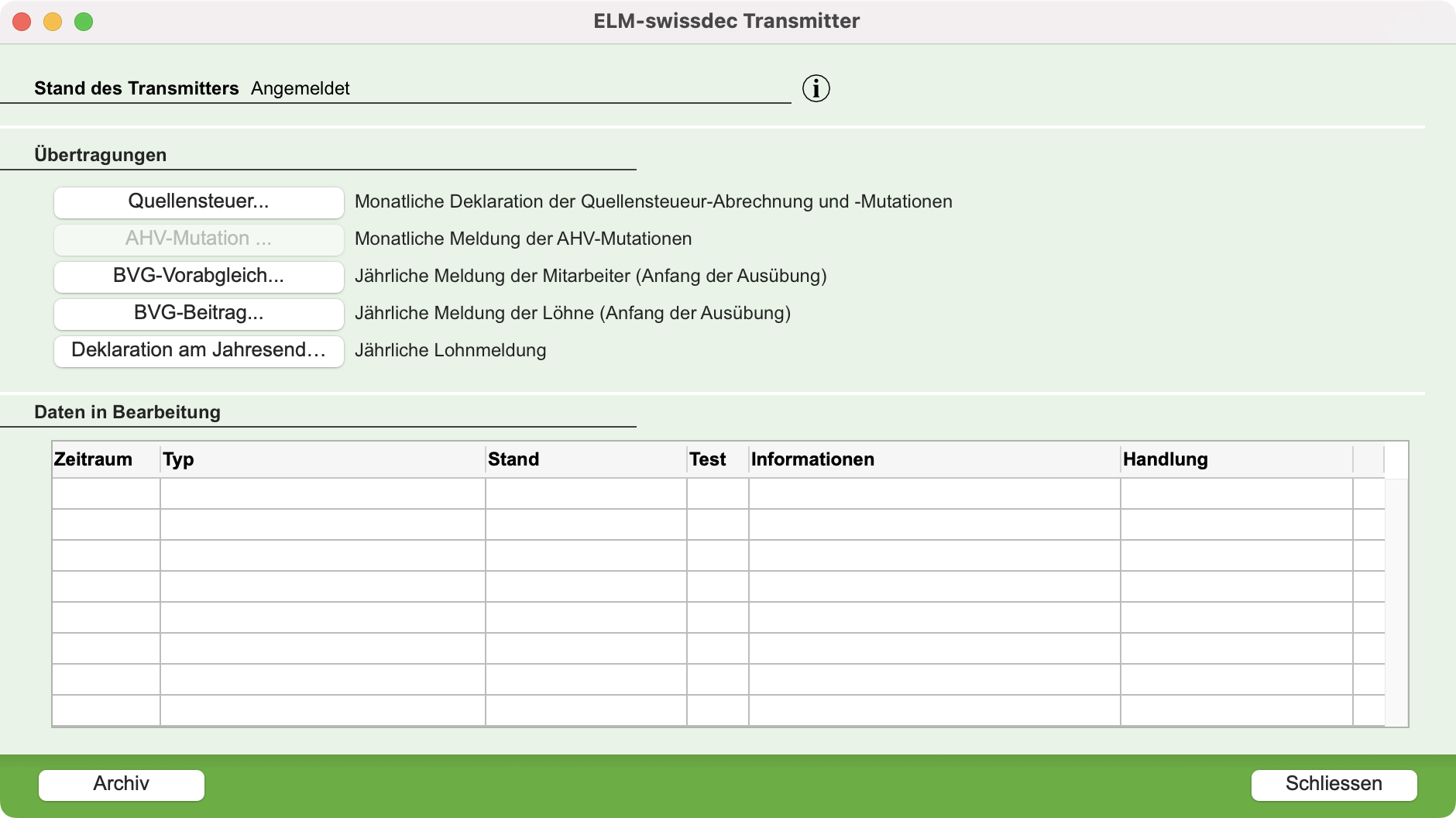
Task: Close the window with the red button
Action: 22,22
